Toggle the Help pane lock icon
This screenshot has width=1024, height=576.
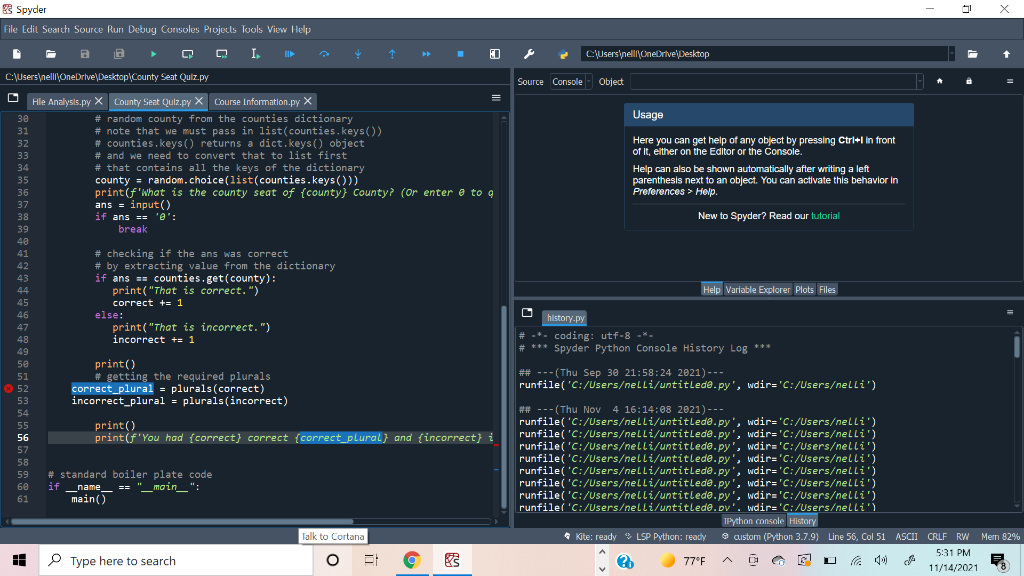[x=969, y=81]
